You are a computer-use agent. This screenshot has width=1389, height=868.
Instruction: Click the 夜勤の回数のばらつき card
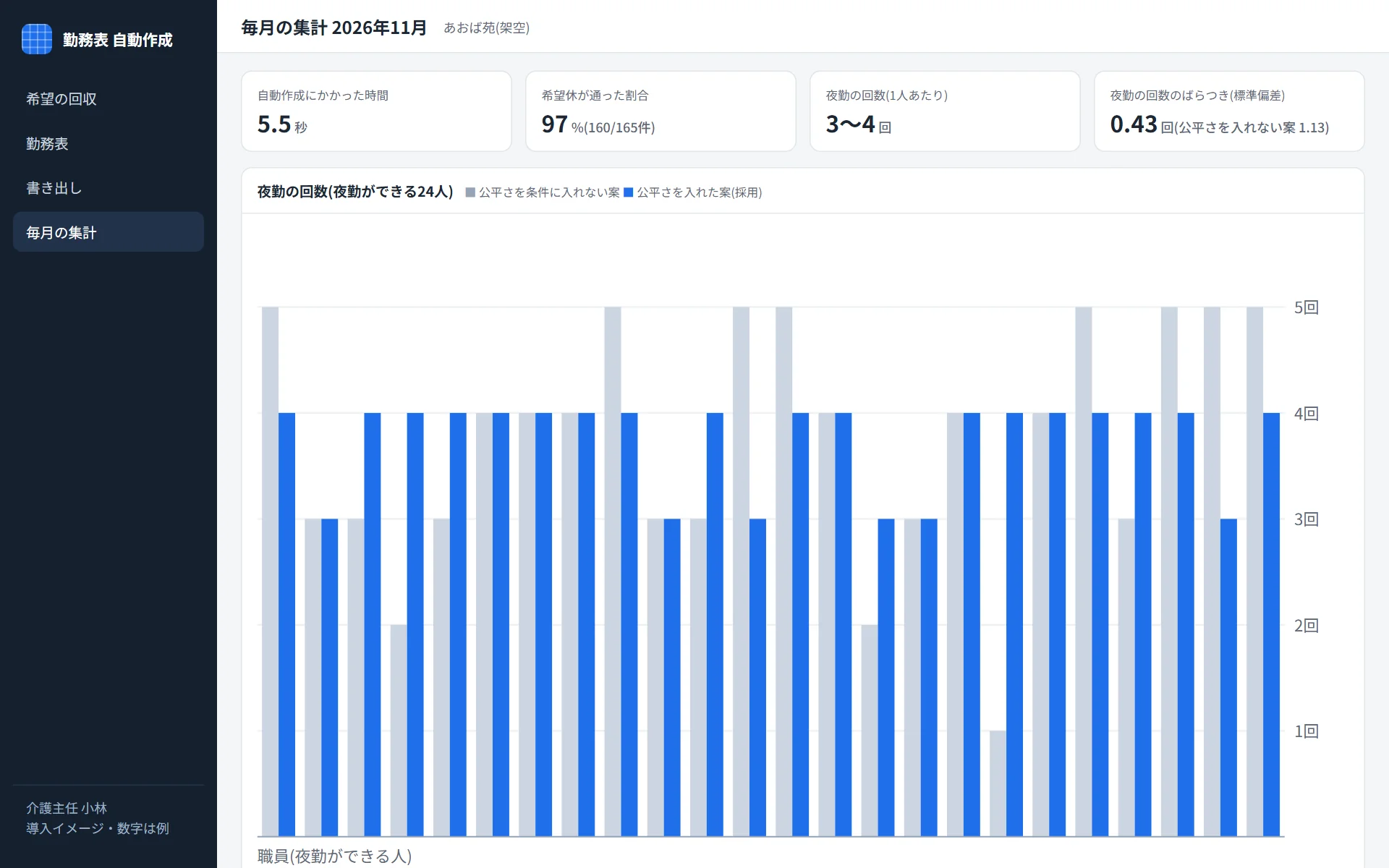coord(1229,111)
